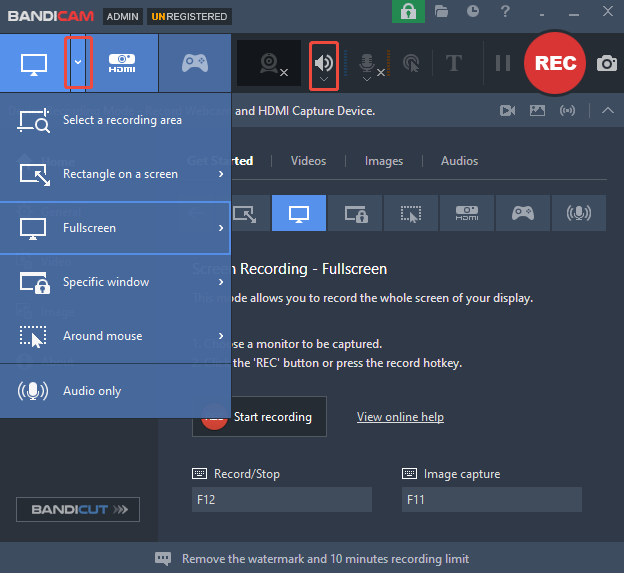
Task: Take a screenshot with camera icon
Action: (x=606, y=63)
